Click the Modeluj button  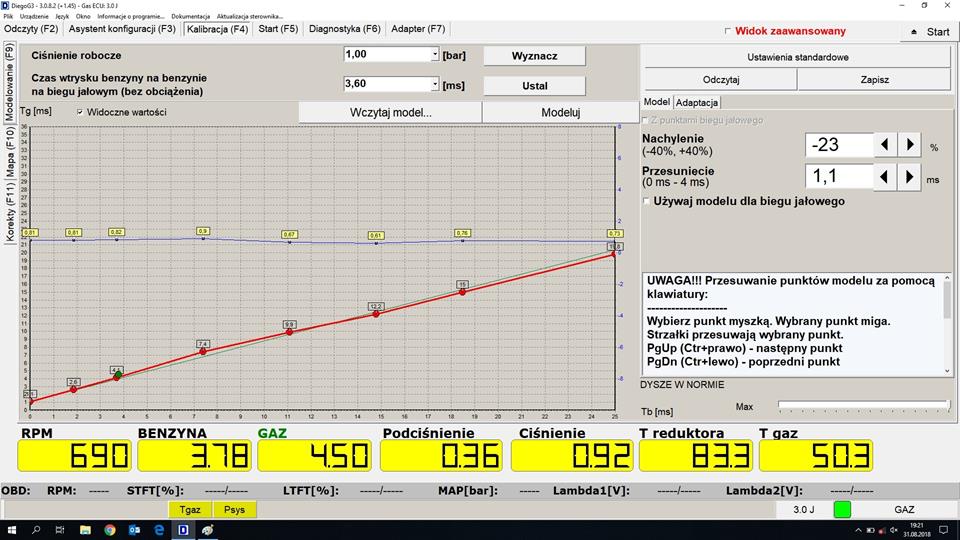561,113
